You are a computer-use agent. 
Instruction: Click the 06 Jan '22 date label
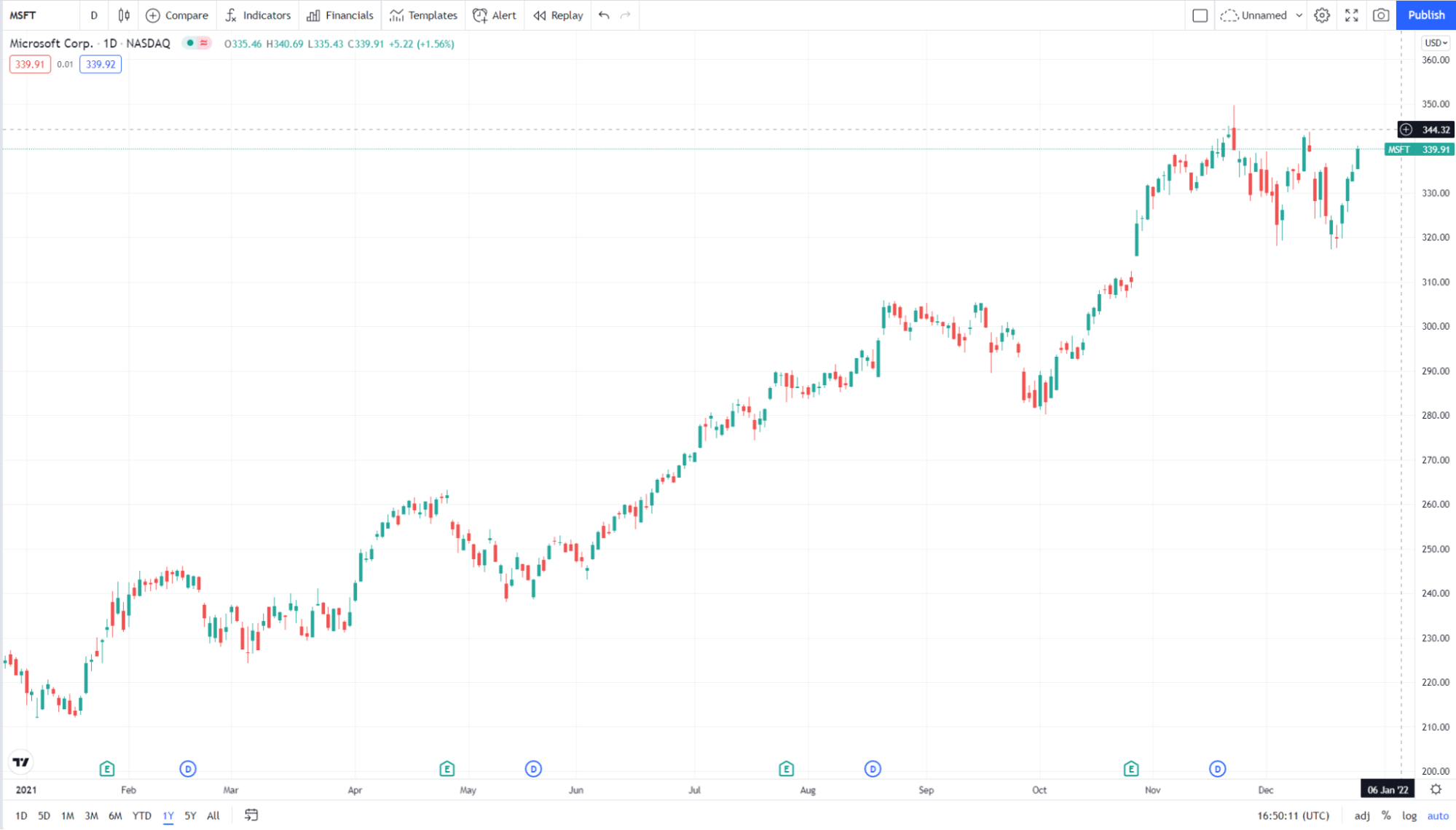click(x=1388, y=790)
